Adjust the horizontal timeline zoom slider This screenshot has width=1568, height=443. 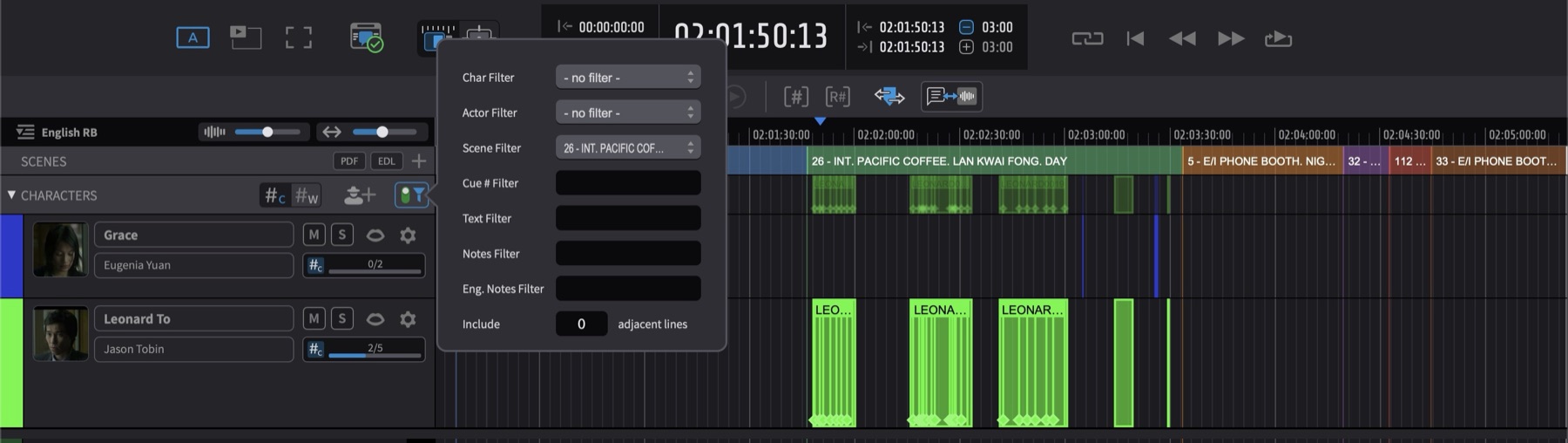coord(382,132)
